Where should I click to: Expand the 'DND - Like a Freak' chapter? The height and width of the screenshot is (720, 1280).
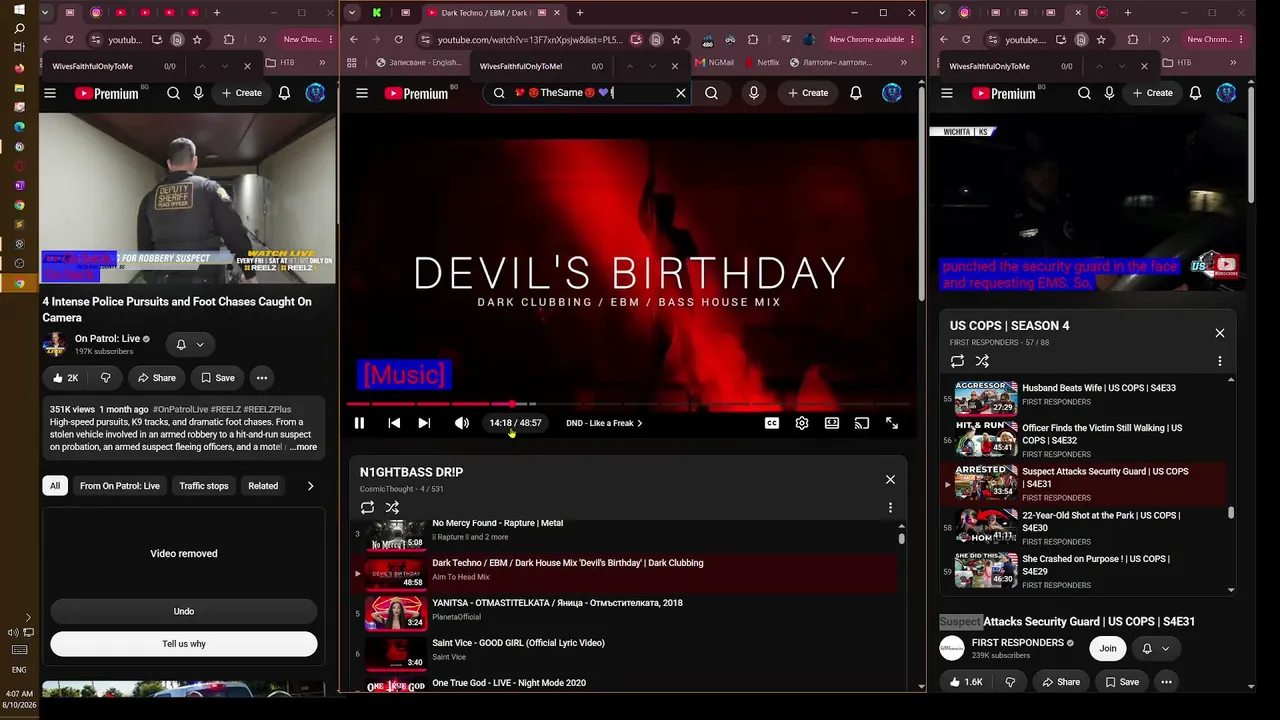pos(604,423)
